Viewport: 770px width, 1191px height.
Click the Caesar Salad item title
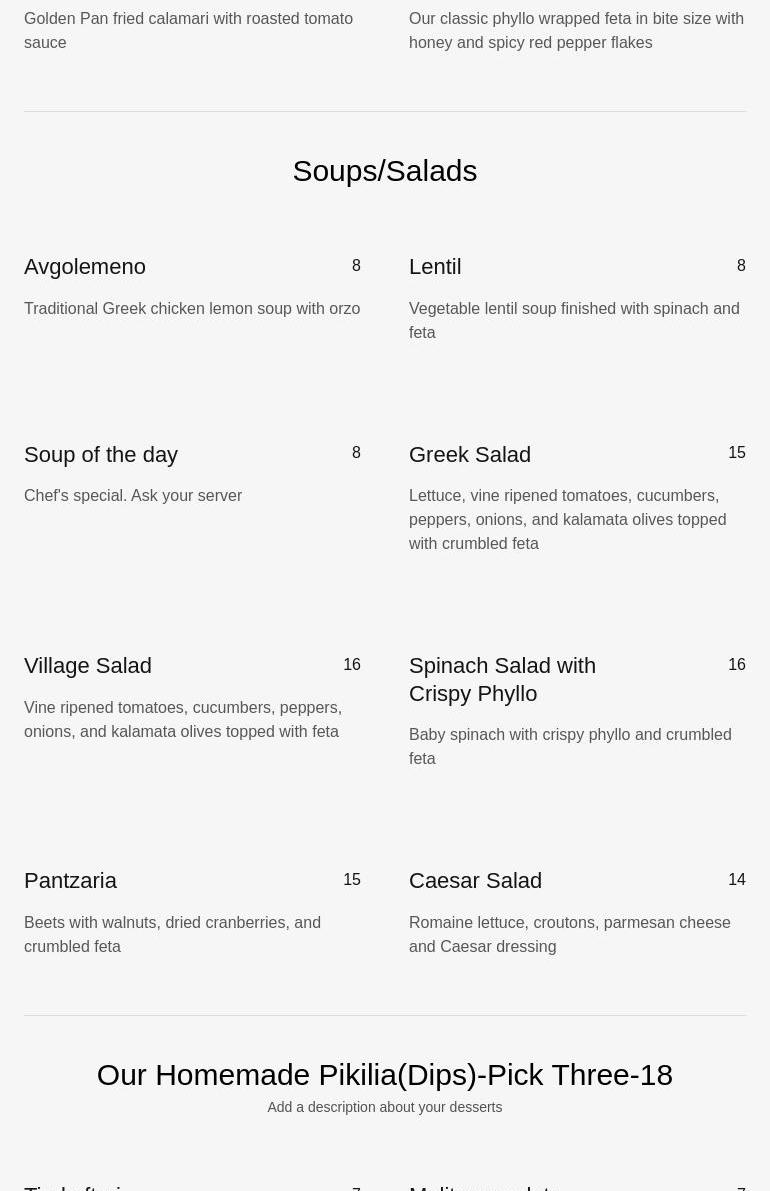(475, 881)
